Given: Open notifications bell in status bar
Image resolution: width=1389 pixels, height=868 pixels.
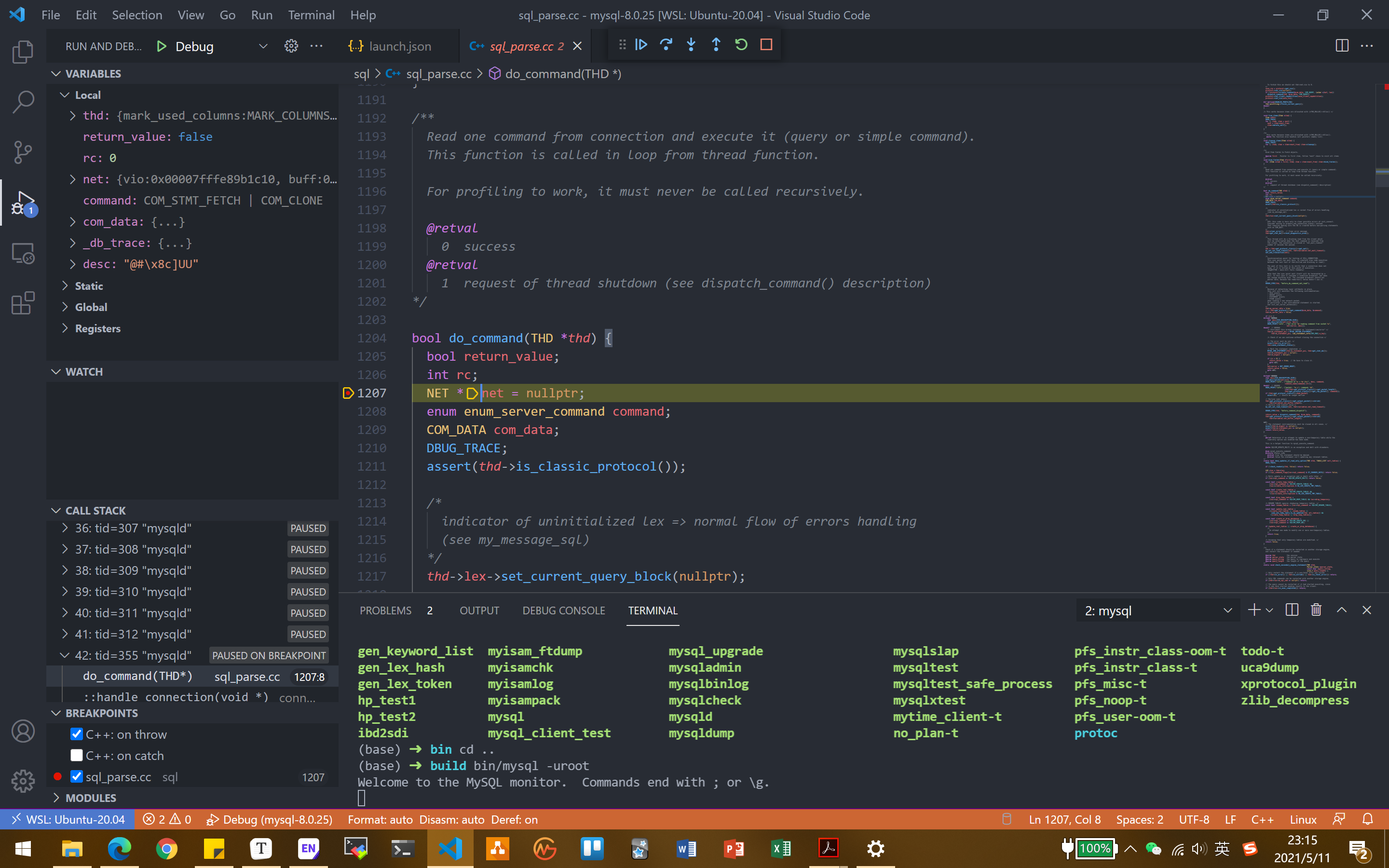Looking at the screenshot, I should [1368, 819].
